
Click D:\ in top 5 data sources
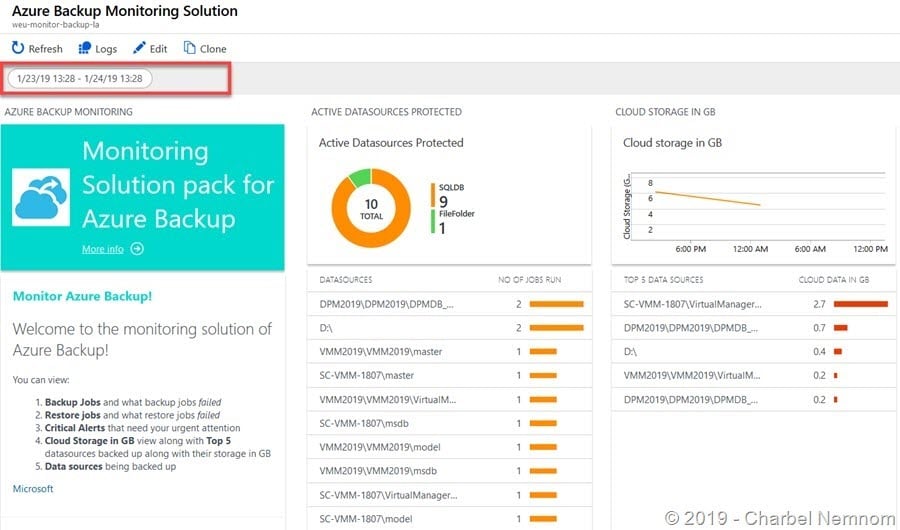[x=754, y=351]
